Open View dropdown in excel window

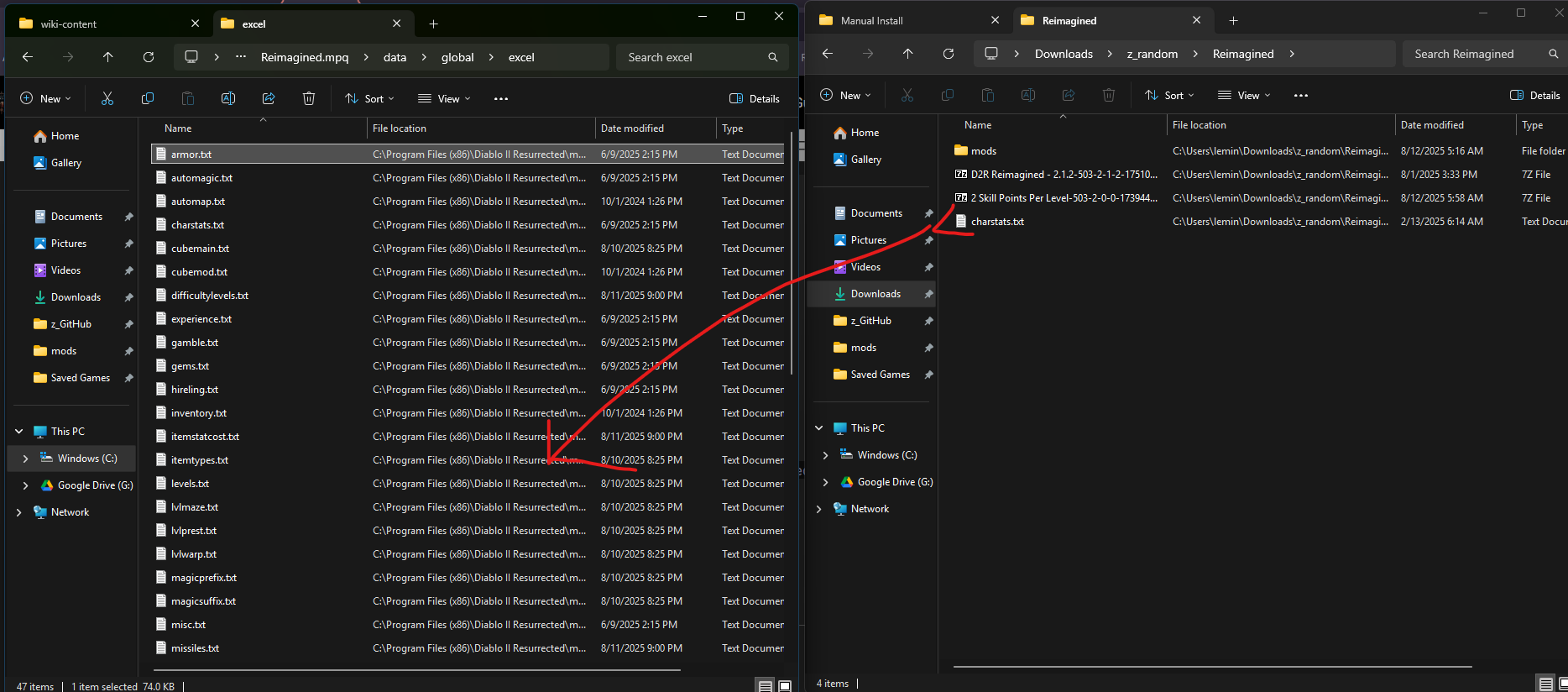(444, 98)
